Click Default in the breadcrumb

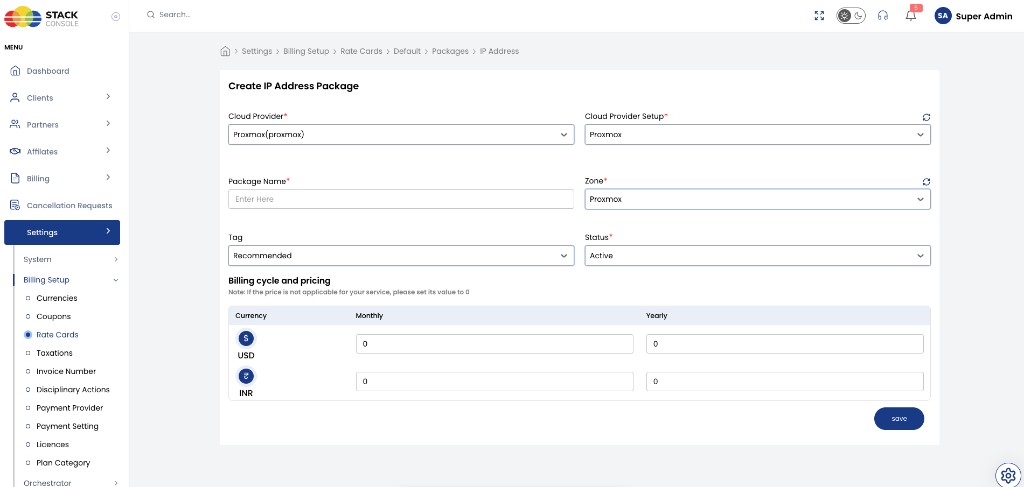pyautogui.click(x=407, y=51)
